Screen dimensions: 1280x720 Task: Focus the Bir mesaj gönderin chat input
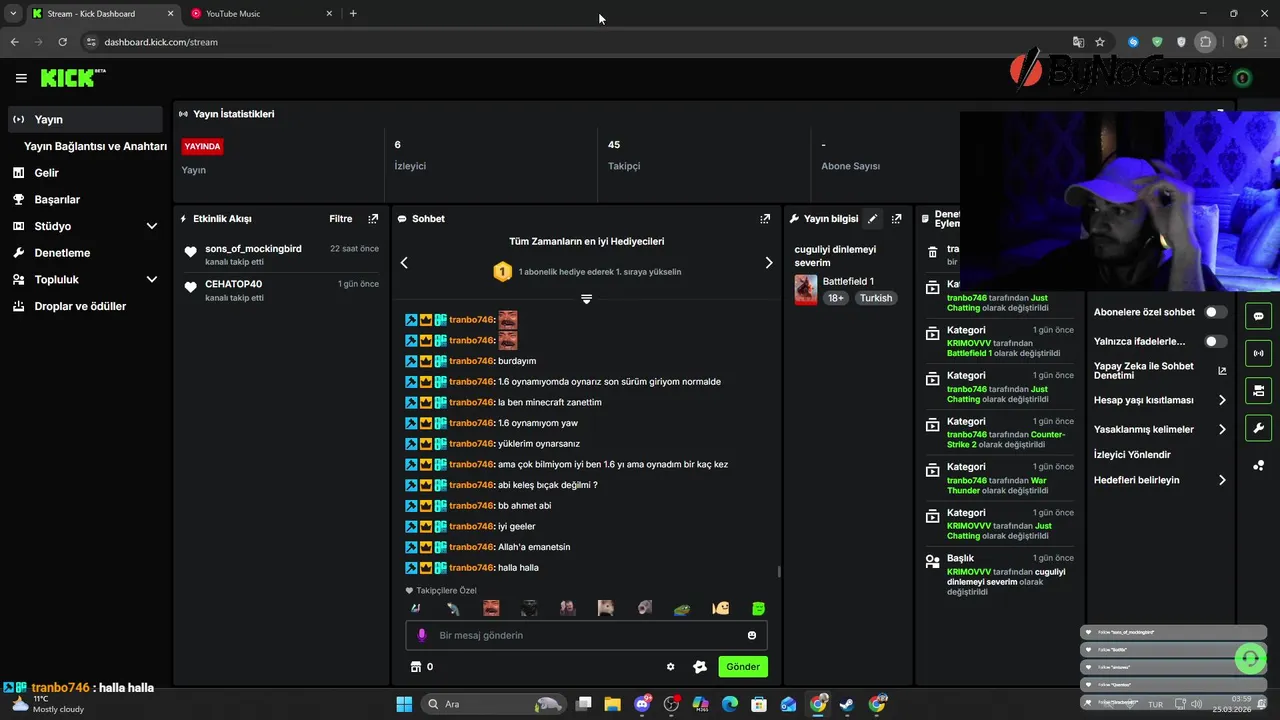click(x=586, y=635)
